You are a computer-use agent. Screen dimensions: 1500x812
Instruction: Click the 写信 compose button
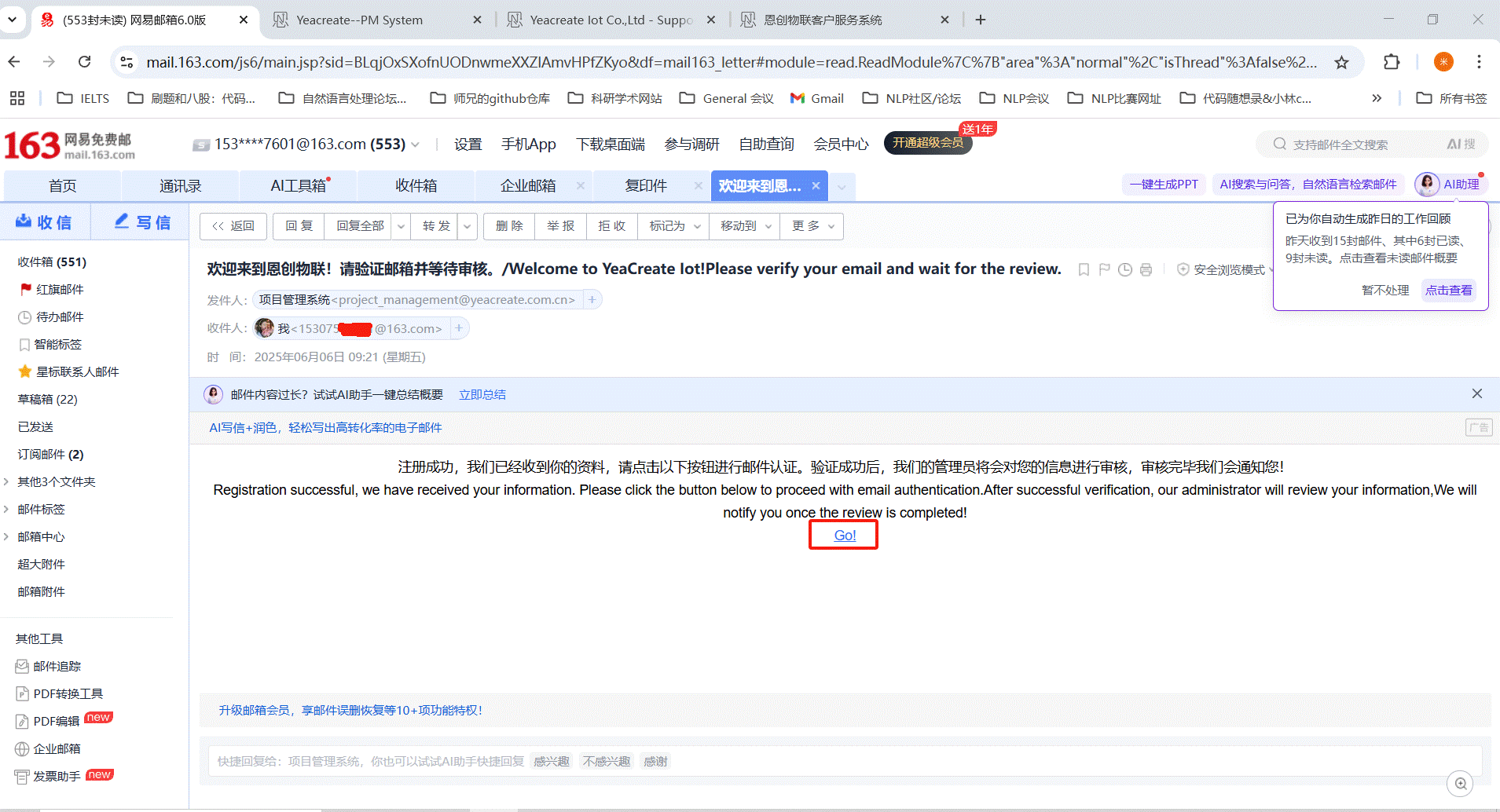coord(142,223)
